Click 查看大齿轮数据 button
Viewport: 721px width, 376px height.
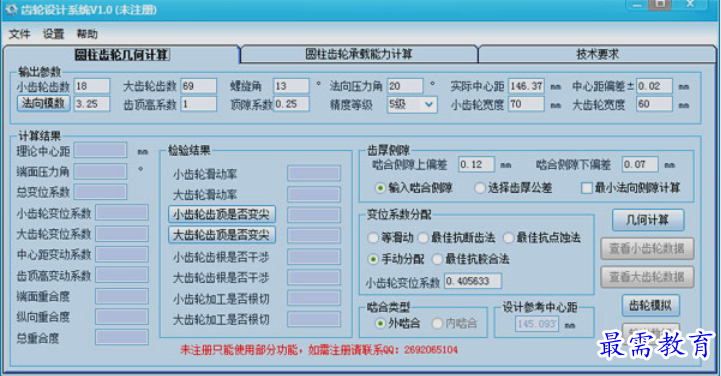click(x=647, y=277)
